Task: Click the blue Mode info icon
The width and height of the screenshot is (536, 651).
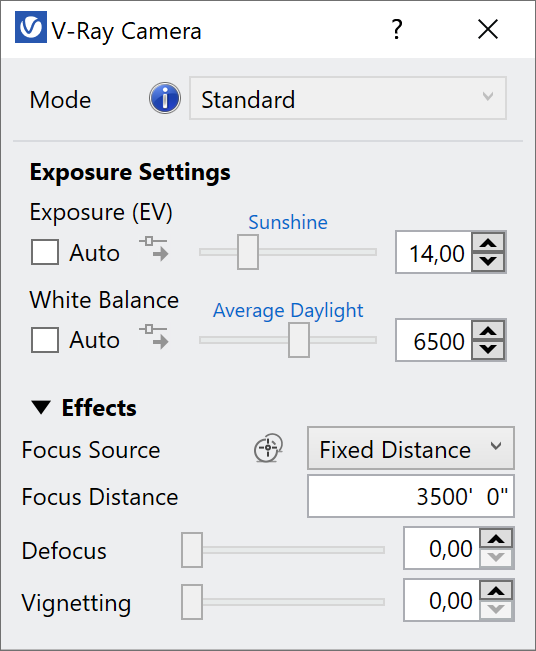Action: point(165,98)
